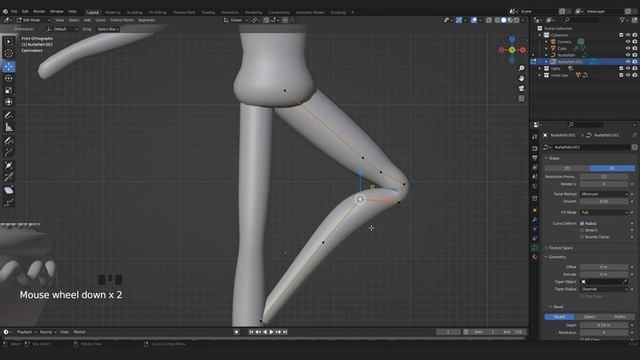Open Modifiers wrench properties tab
The height and width of the screenshot is (360, 640).
coord(535,220)
